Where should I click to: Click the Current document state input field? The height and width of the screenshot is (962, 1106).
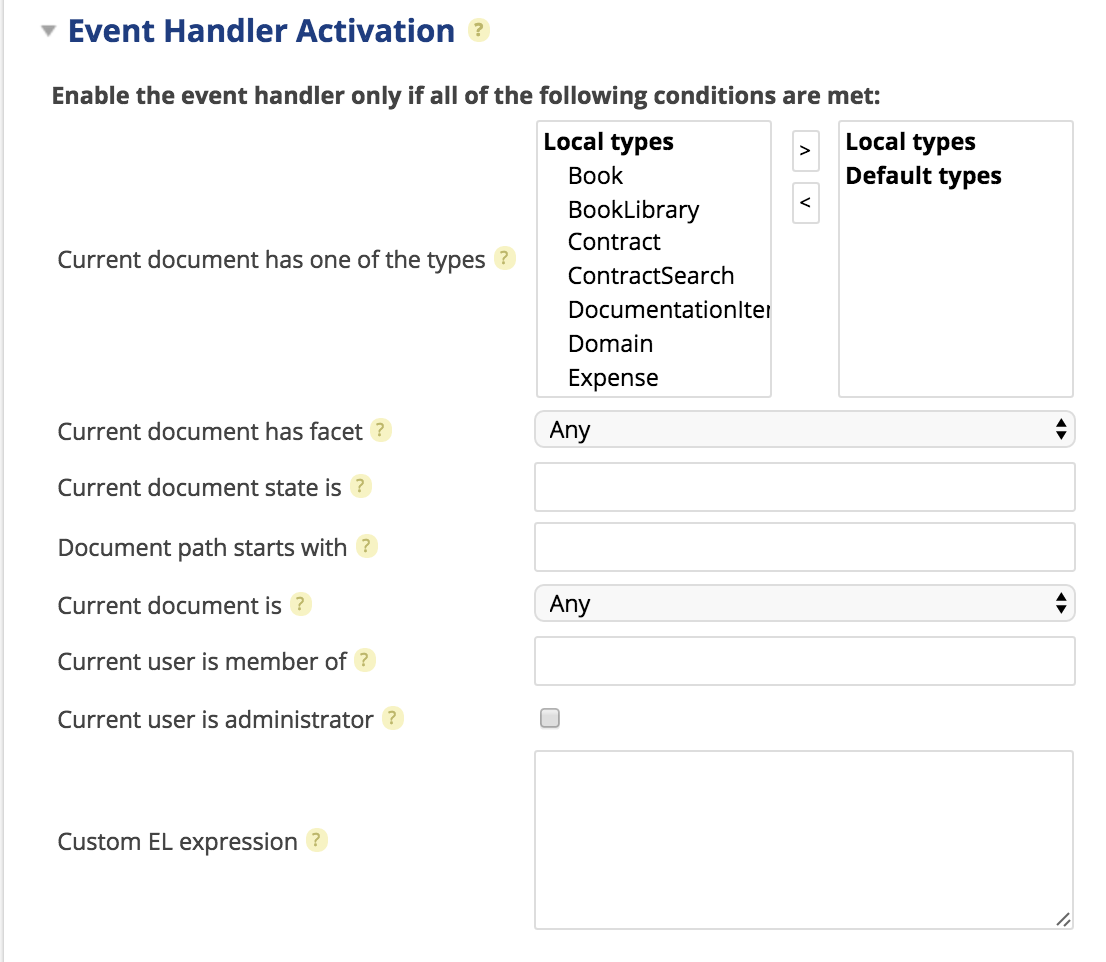pyautogui.click(x=804, y=487)
